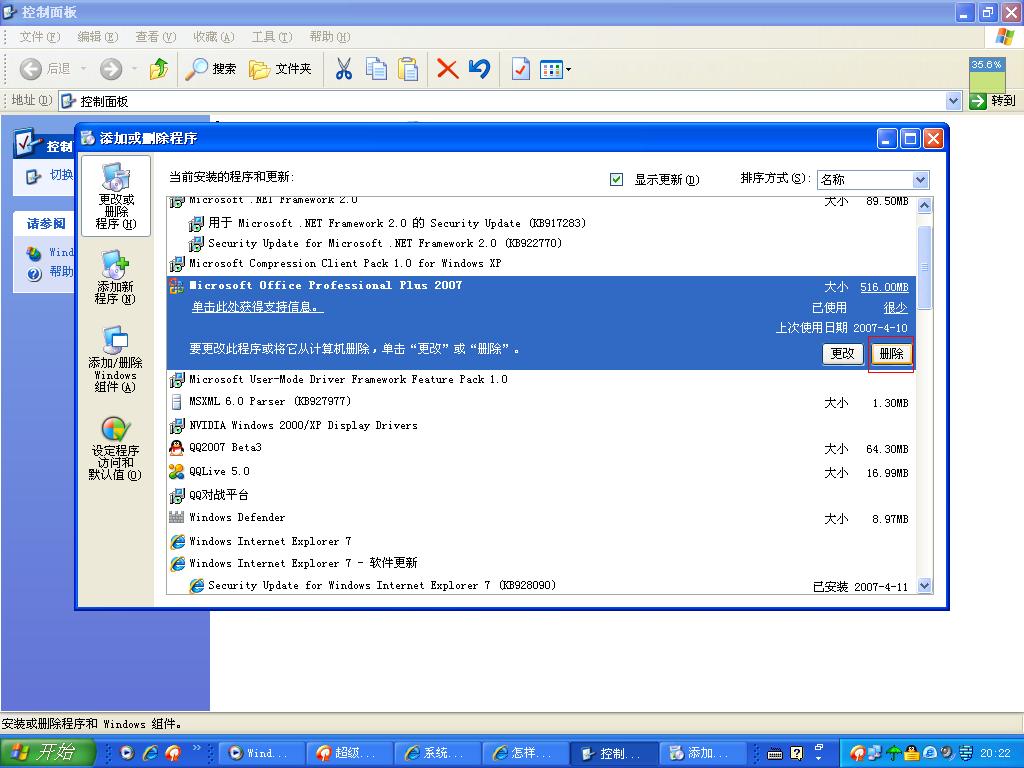Click the Remove button for Microsoft Office
The width and height of the screenshot is (1024, 768).
point(891,354)
